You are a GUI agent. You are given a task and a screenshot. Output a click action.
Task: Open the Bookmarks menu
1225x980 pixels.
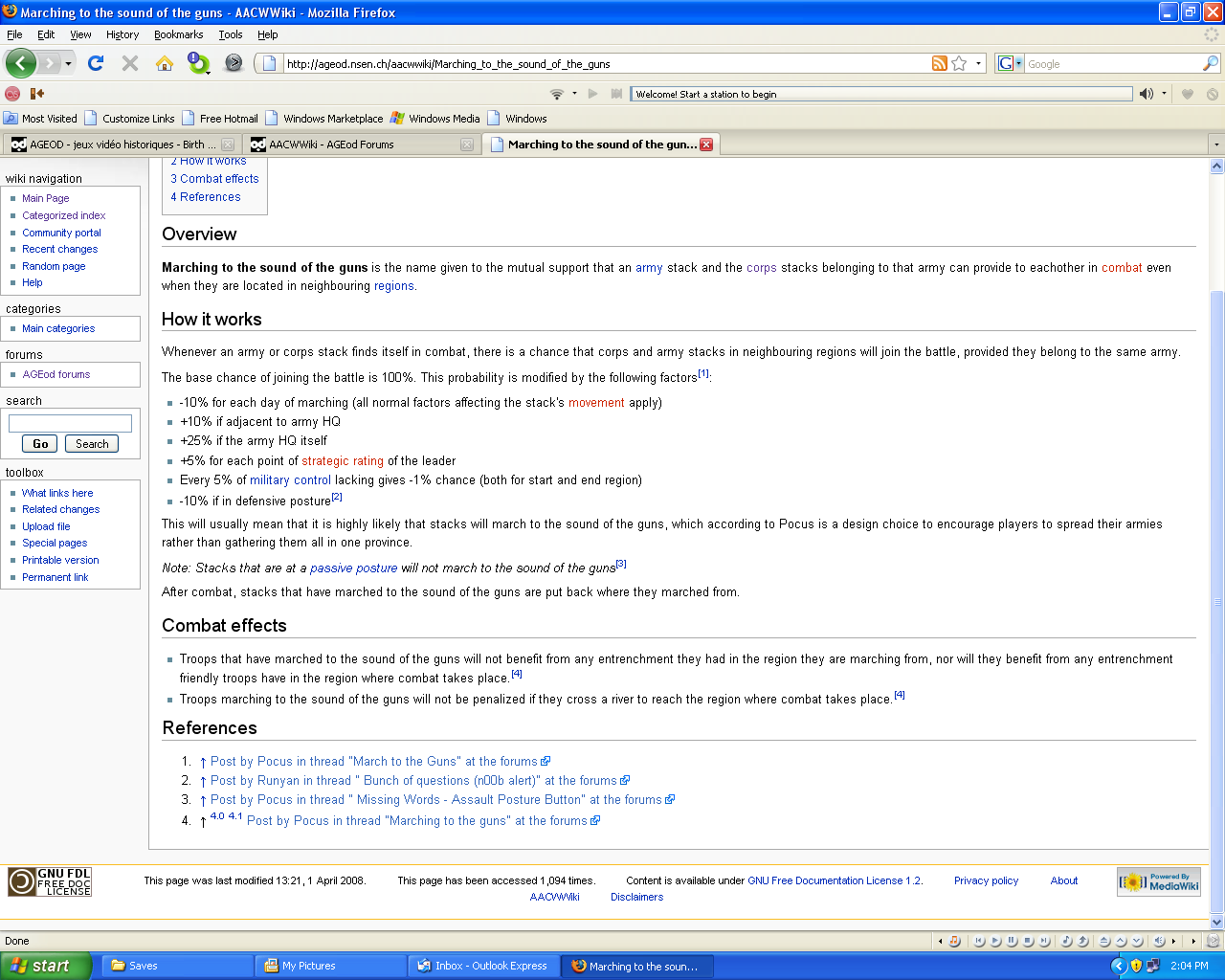(x=178, y=34)
